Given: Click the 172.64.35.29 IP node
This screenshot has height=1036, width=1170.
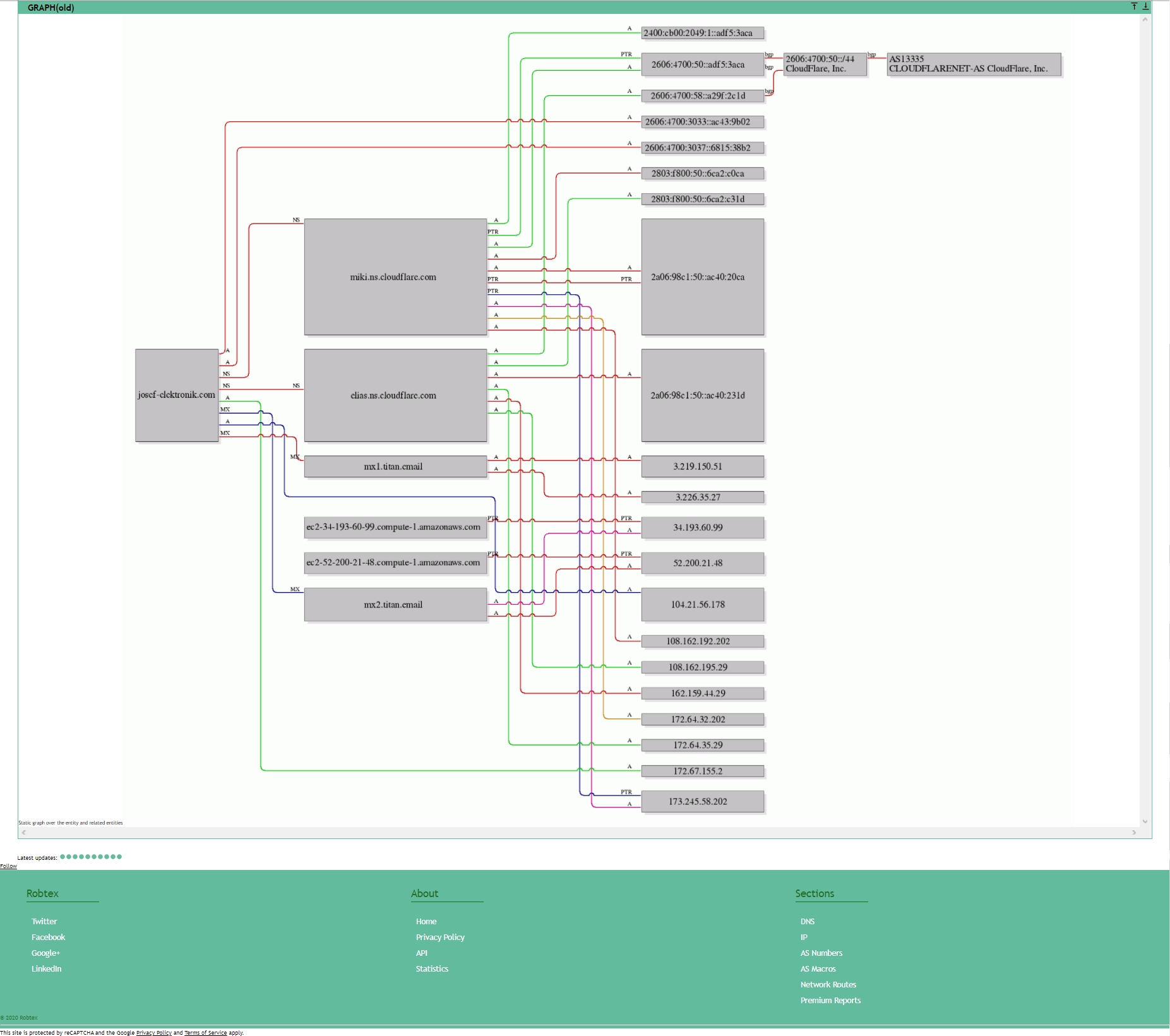Looking at the screenshot, I should [703, 746].
